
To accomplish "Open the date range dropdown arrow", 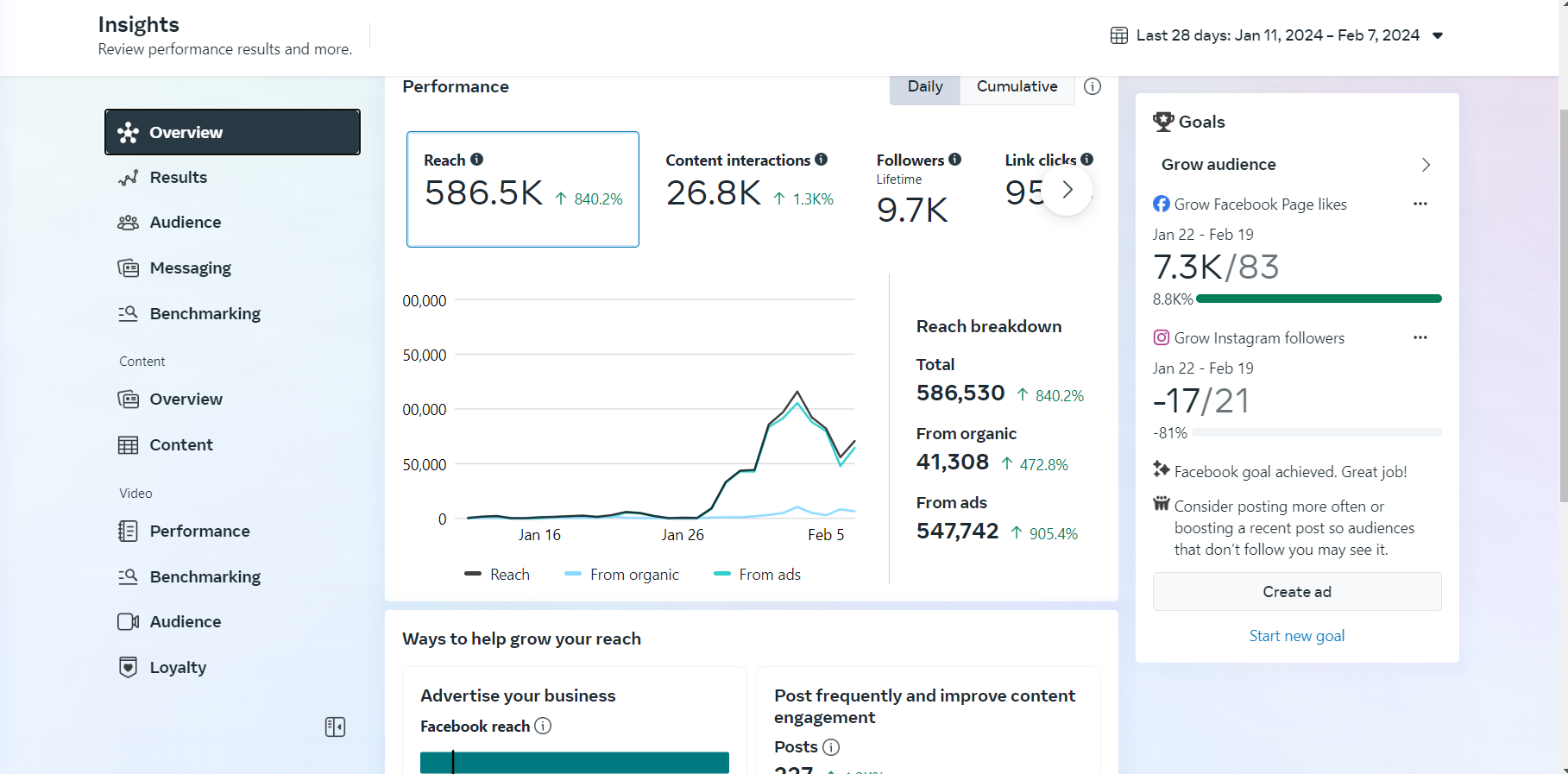I will (1437, 35).
